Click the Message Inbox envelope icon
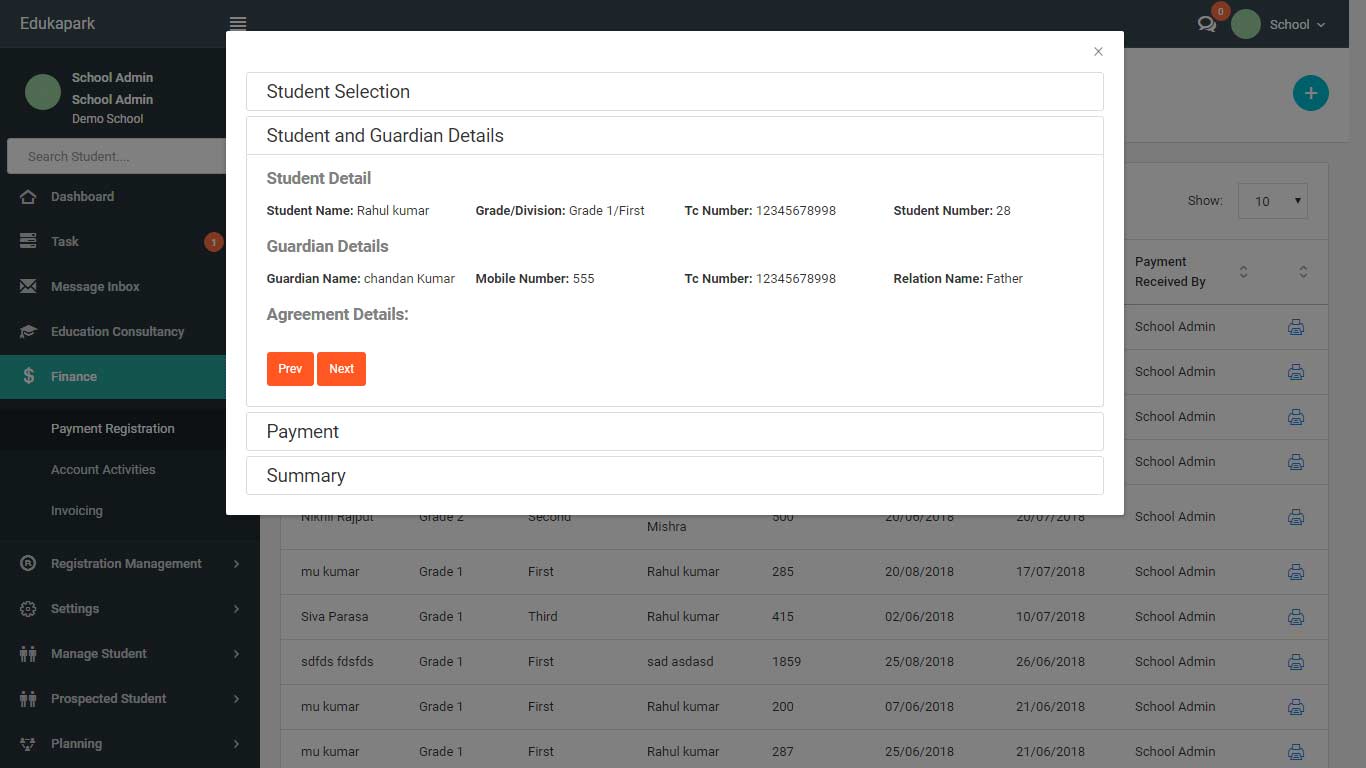This screenshot has height=768, width=1366. coord(28,286)
